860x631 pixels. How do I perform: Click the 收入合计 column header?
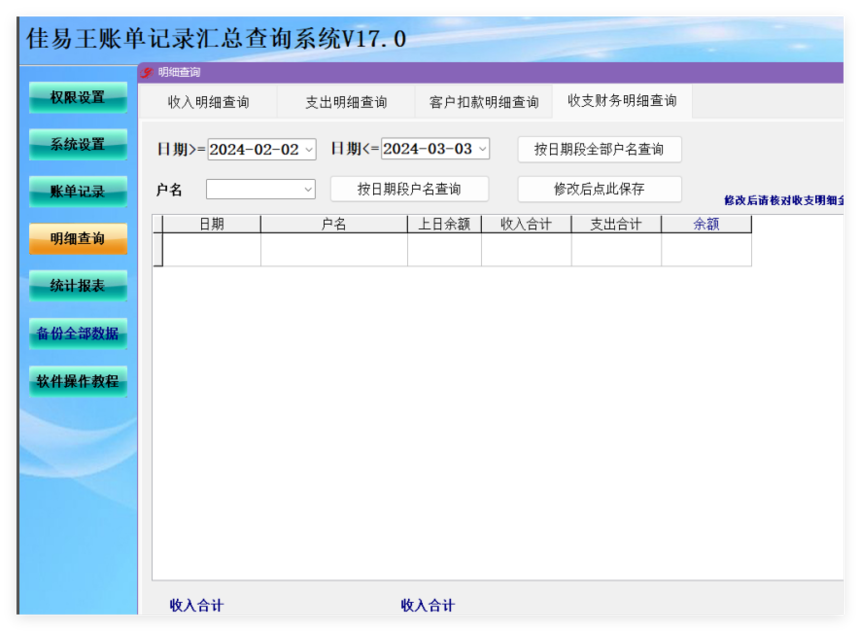[x=527, y=224]
